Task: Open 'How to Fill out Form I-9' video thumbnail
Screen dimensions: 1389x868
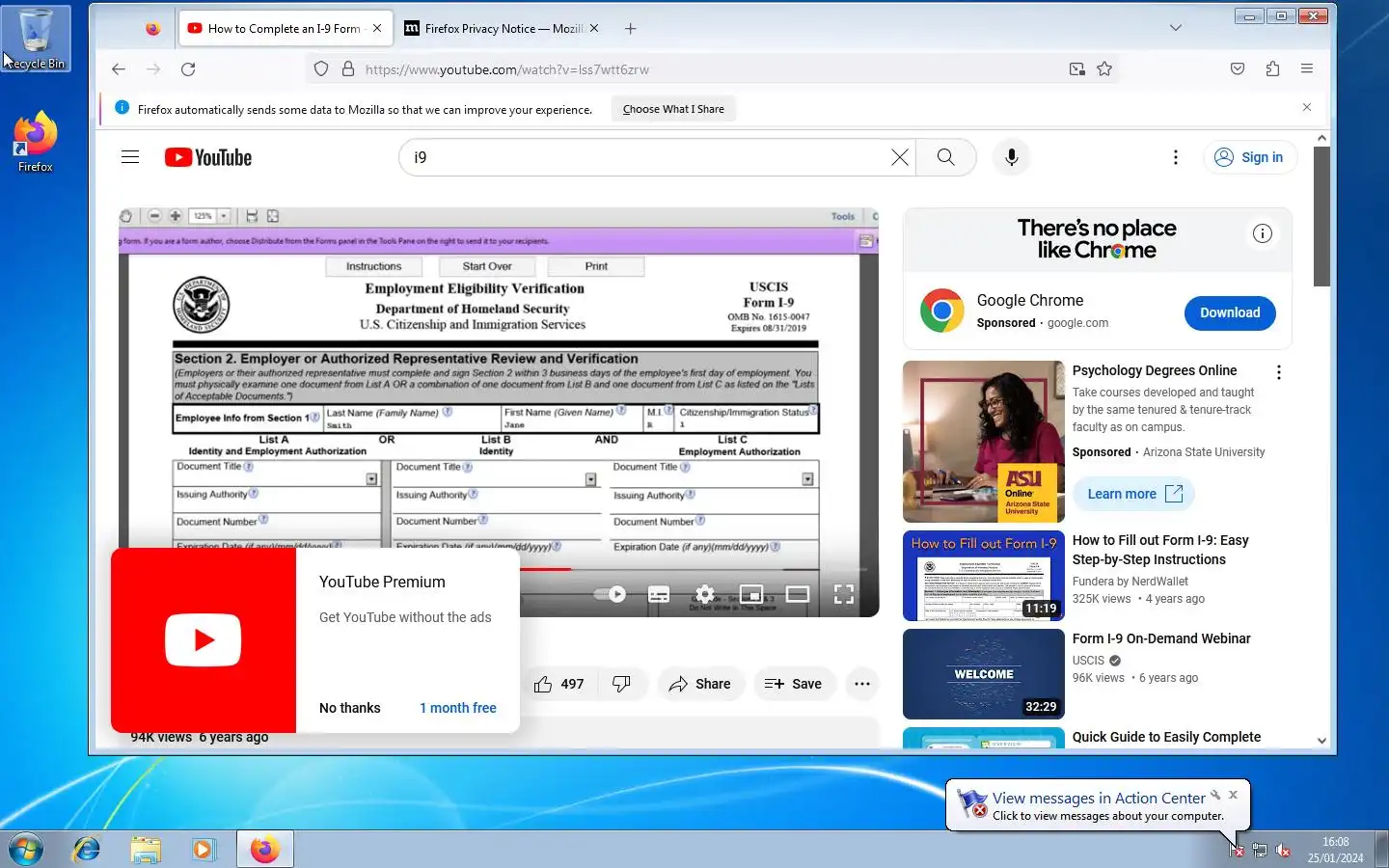Action: [x=984, y=576]
